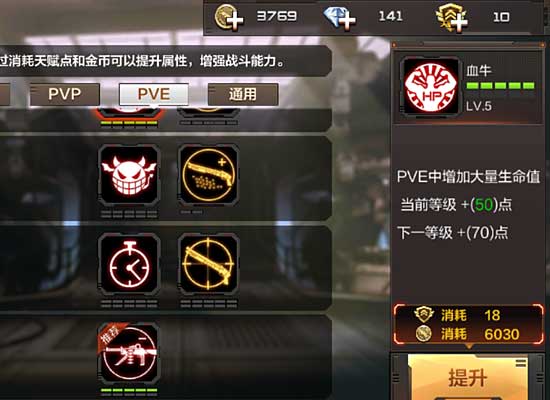Switch to the PVP tab
The height and width of the screenshot is (400, 550).
[65, 94]
